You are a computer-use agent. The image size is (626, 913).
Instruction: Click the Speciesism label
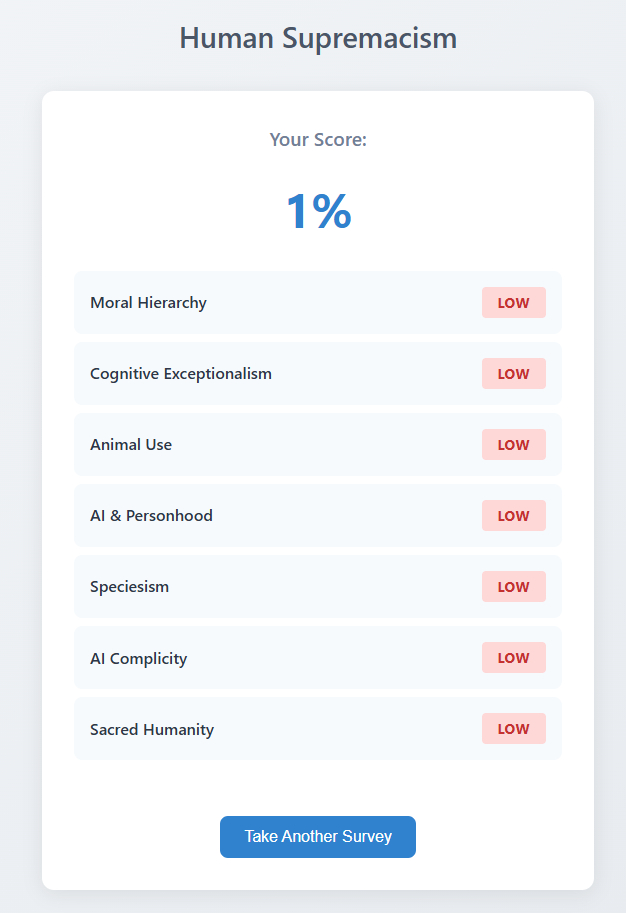[129, 587]
